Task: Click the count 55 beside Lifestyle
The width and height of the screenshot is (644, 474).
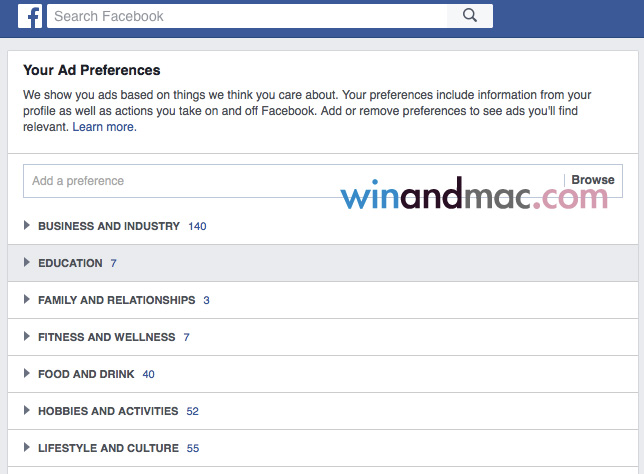Action: [x=193, y=448]
